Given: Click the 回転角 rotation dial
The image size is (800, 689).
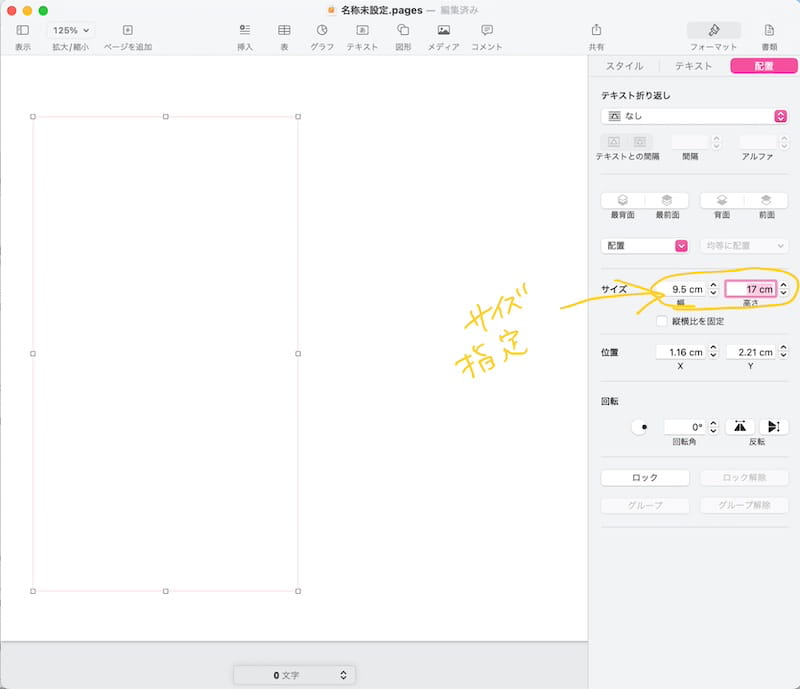Looking at the screenshot, I should click(644, 427).
